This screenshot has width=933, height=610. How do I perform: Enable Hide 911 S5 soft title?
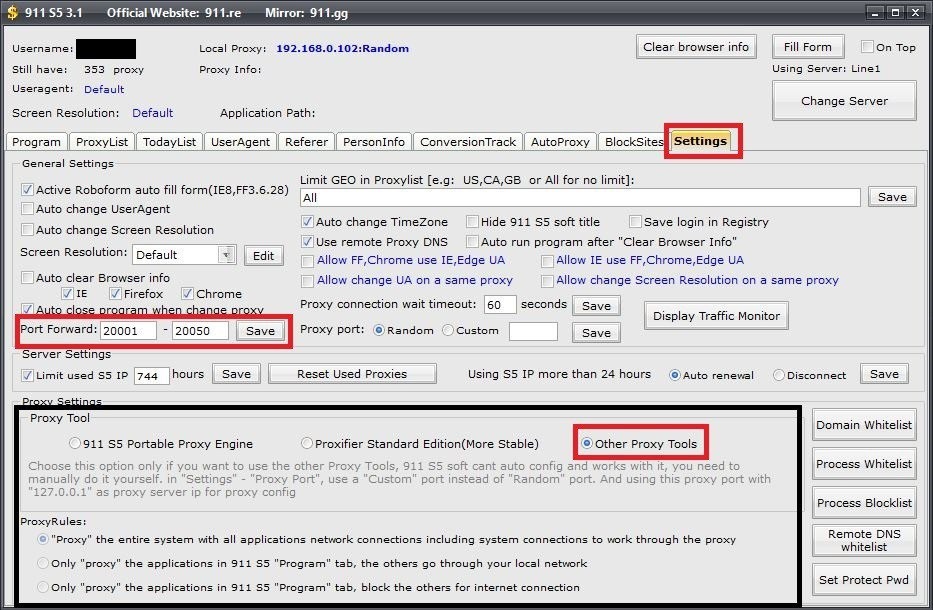click(x=472, y=222)
